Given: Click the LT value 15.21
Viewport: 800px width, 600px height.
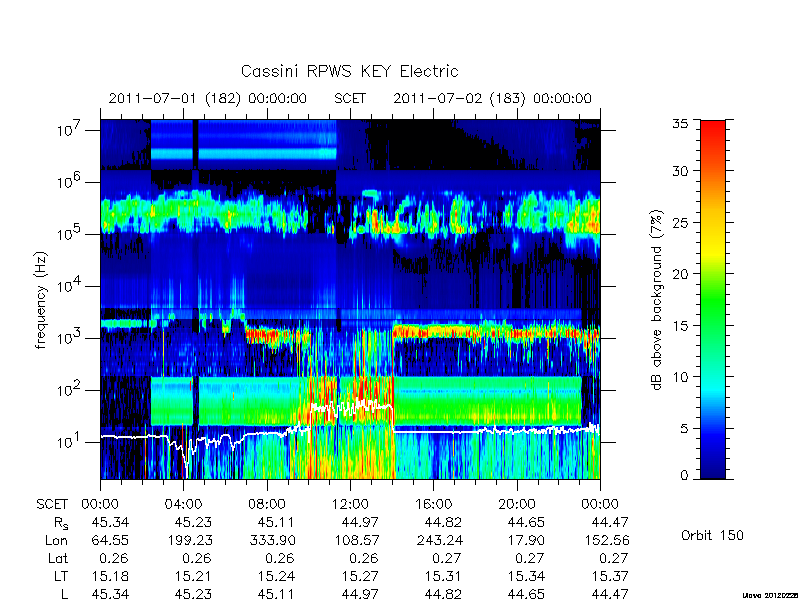Looking at the screenshot, I should pos(193,576).
